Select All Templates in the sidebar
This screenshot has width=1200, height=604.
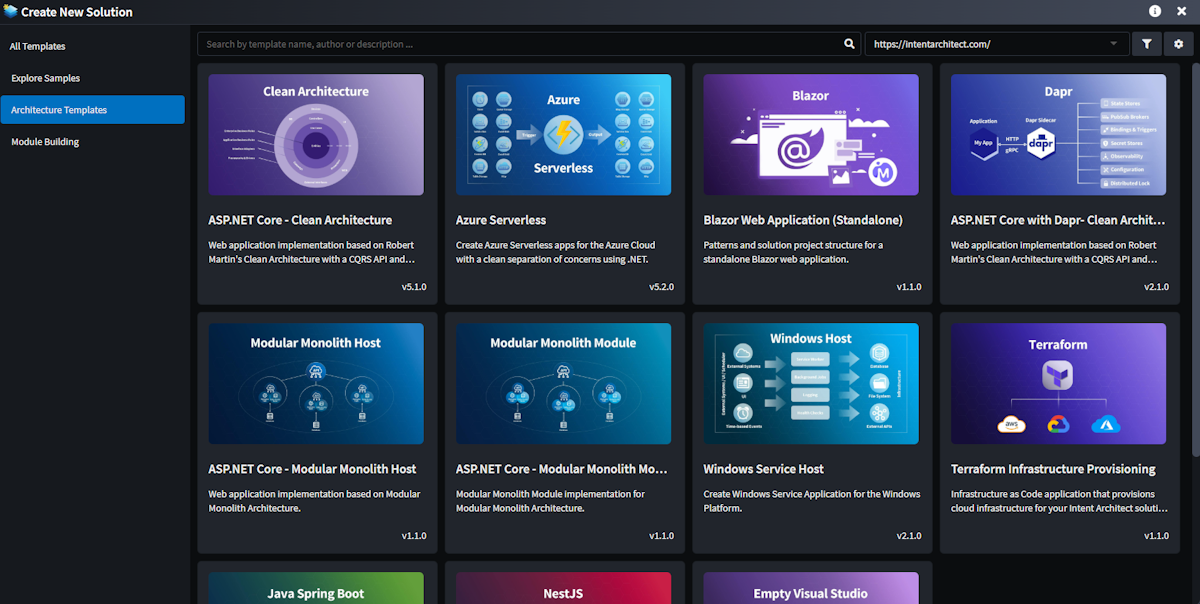coord(38,46)
